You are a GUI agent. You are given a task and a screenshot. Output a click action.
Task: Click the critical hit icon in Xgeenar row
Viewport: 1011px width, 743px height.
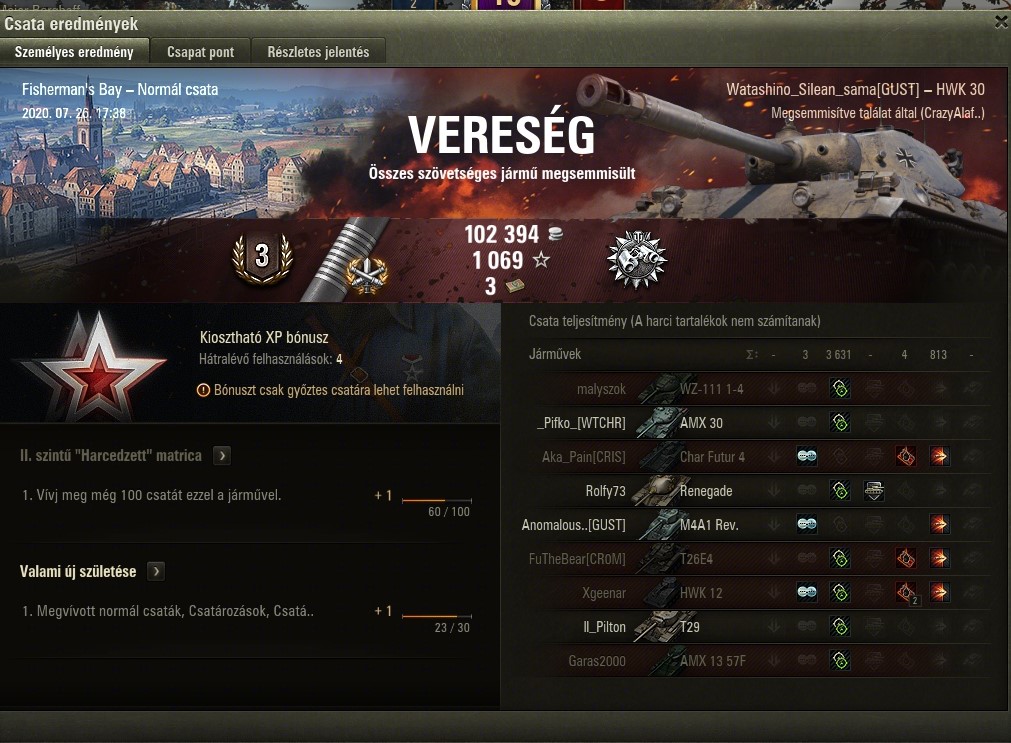[x=906, y=592]
